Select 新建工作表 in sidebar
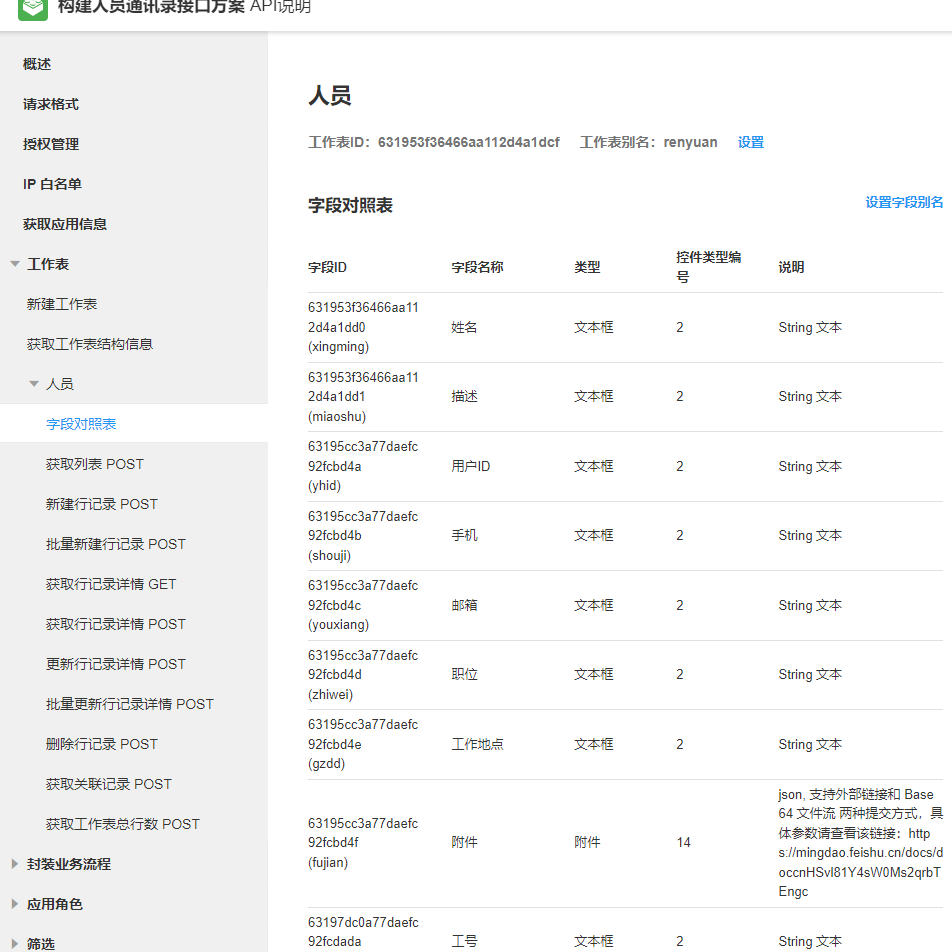 [62, 304]
